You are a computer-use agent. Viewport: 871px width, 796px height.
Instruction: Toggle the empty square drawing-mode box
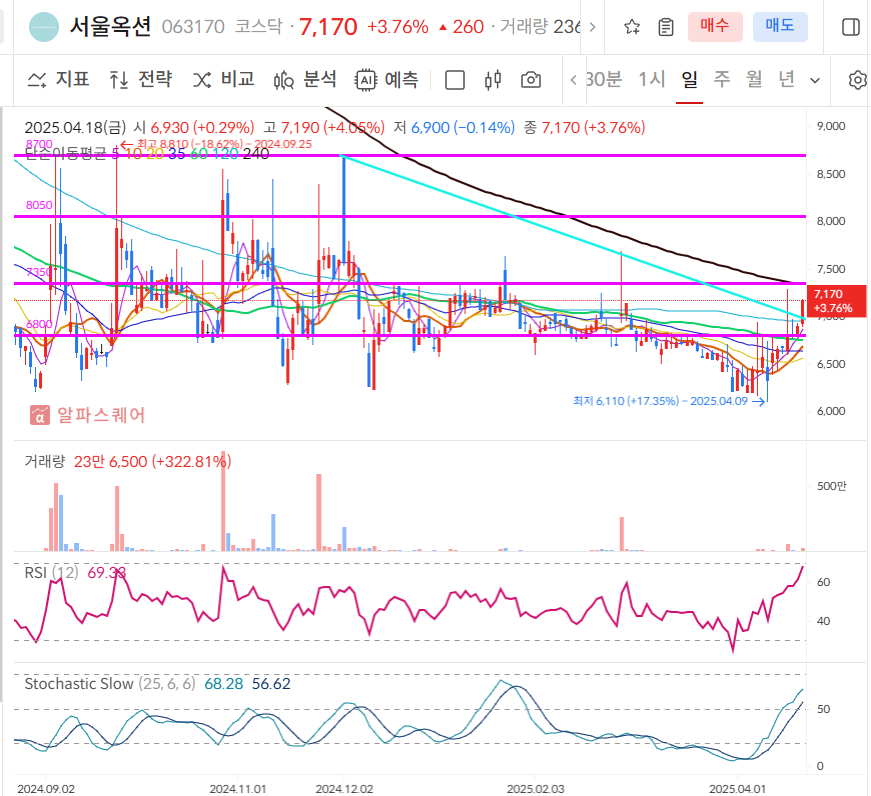(455, 79)
